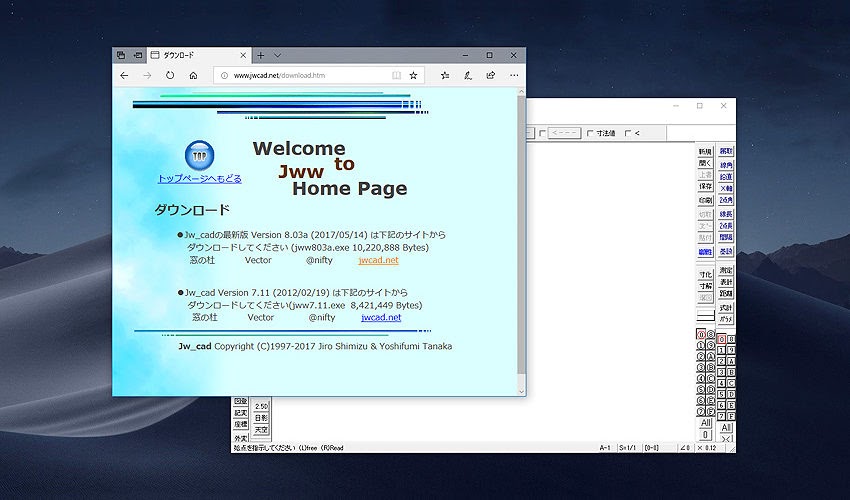Toggle checkbox beside '<- - -' button
The height and width of the screenshot is (500, 850).
pos(542,133)
